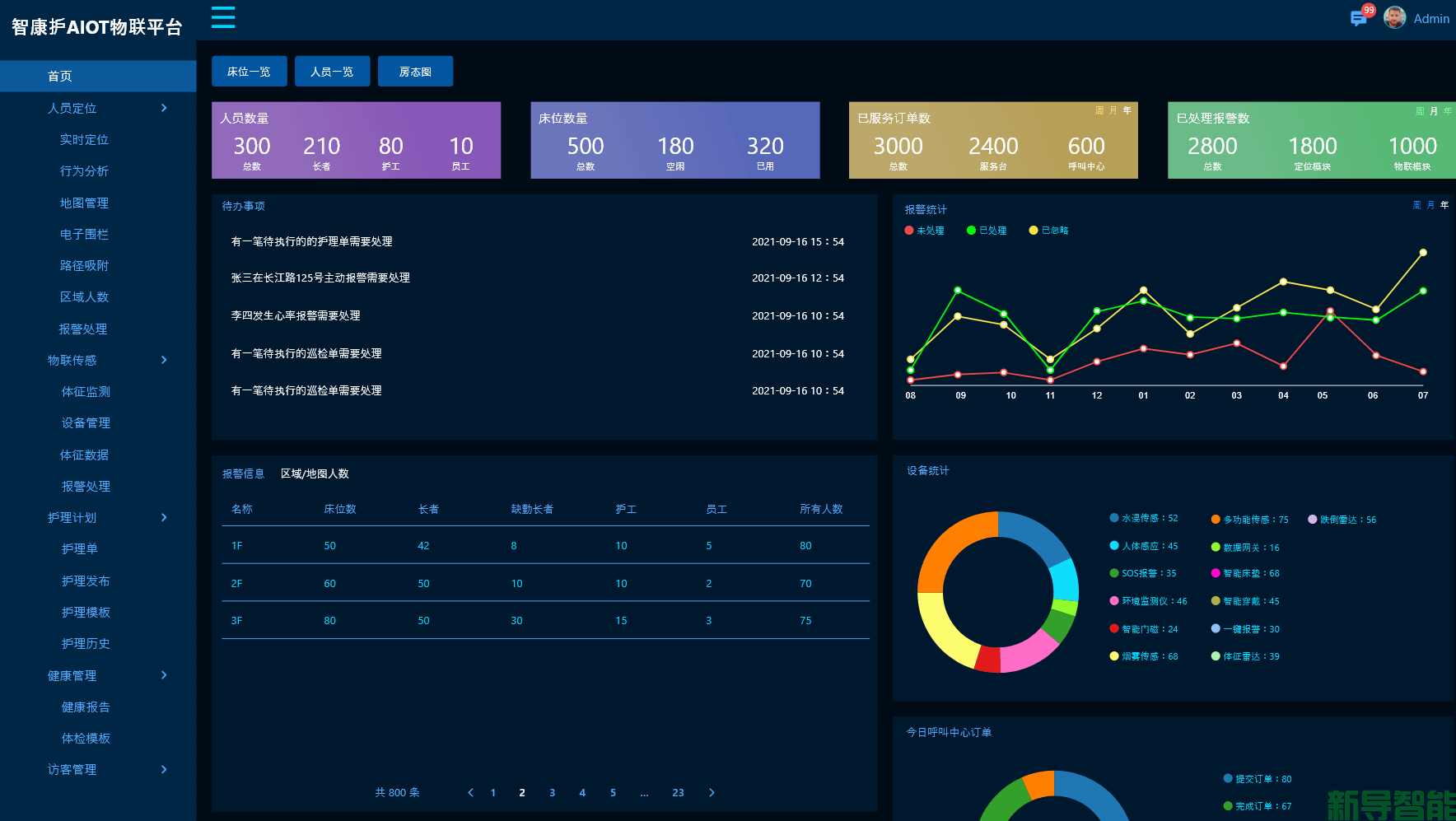Screen dimensions: 1456x821
Task: Sort by 缺勤长者 column header
Action: coord(532,509)
